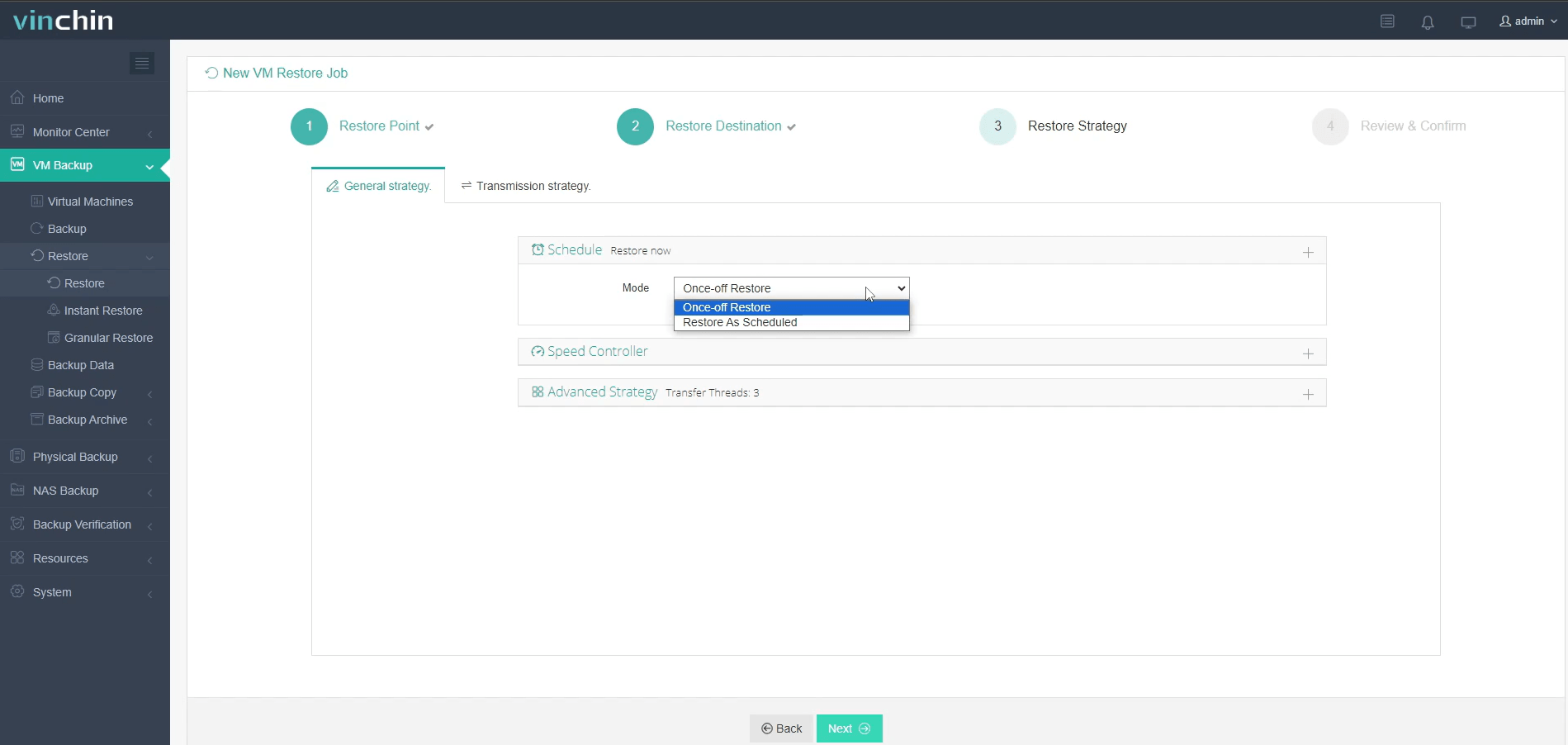Viewport: 1568px width, 745px height.
Task: Open the admin user dropdown
Action: coord(1528,21)
